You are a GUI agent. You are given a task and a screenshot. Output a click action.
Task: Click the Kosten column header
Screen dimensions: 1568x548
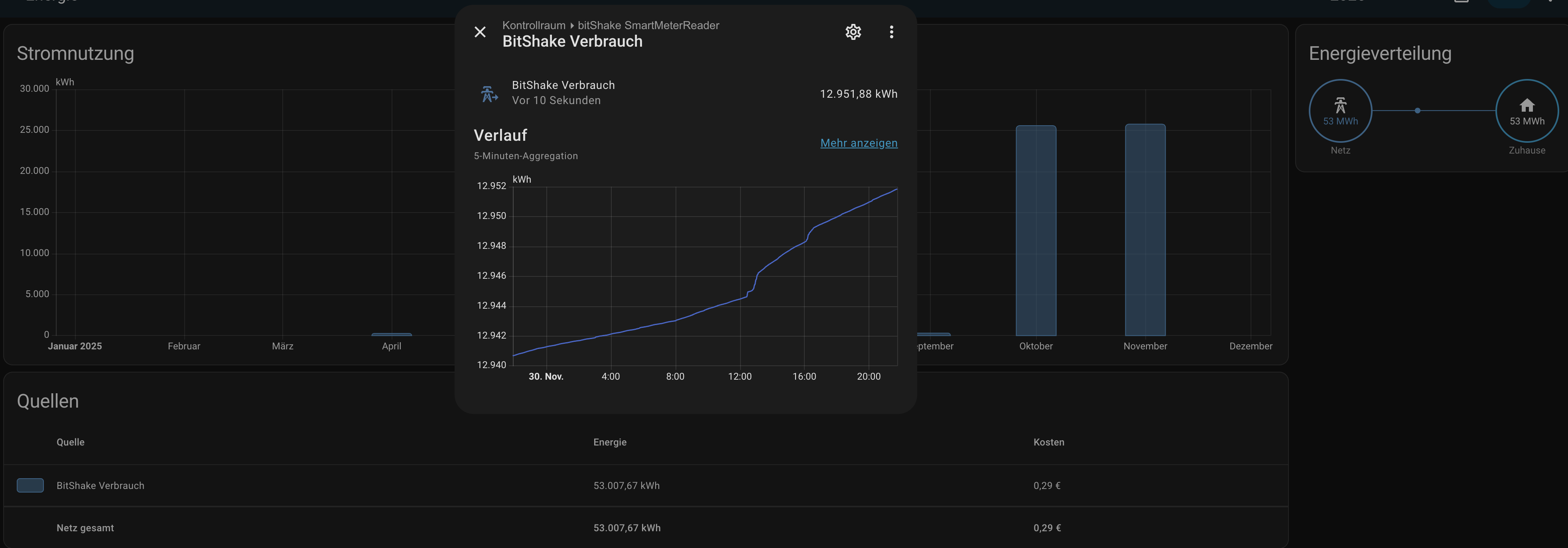pos(1048,442)
